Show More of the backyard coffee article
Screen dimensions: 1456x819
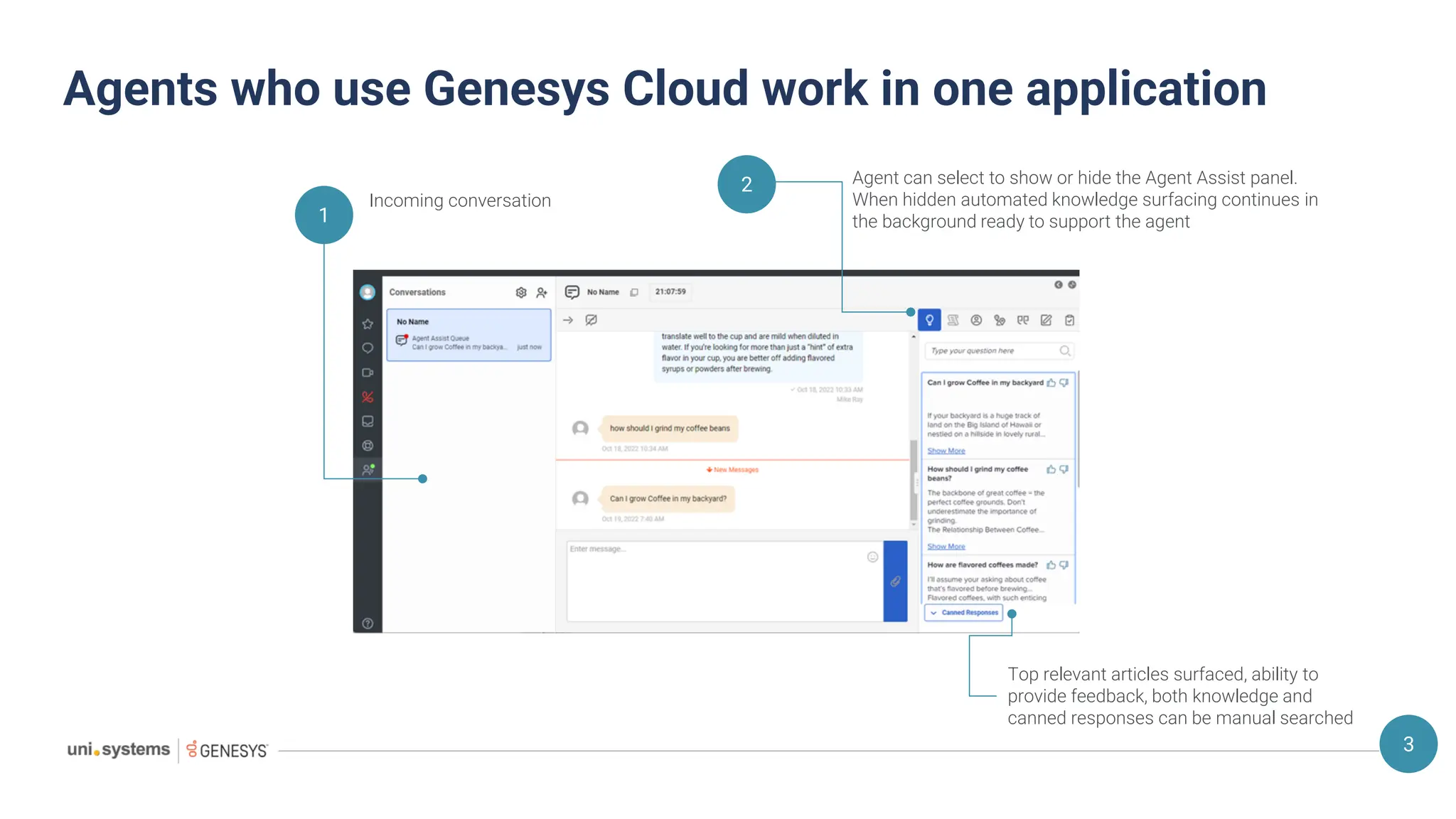pyautogui.click(x=946, y=451)
